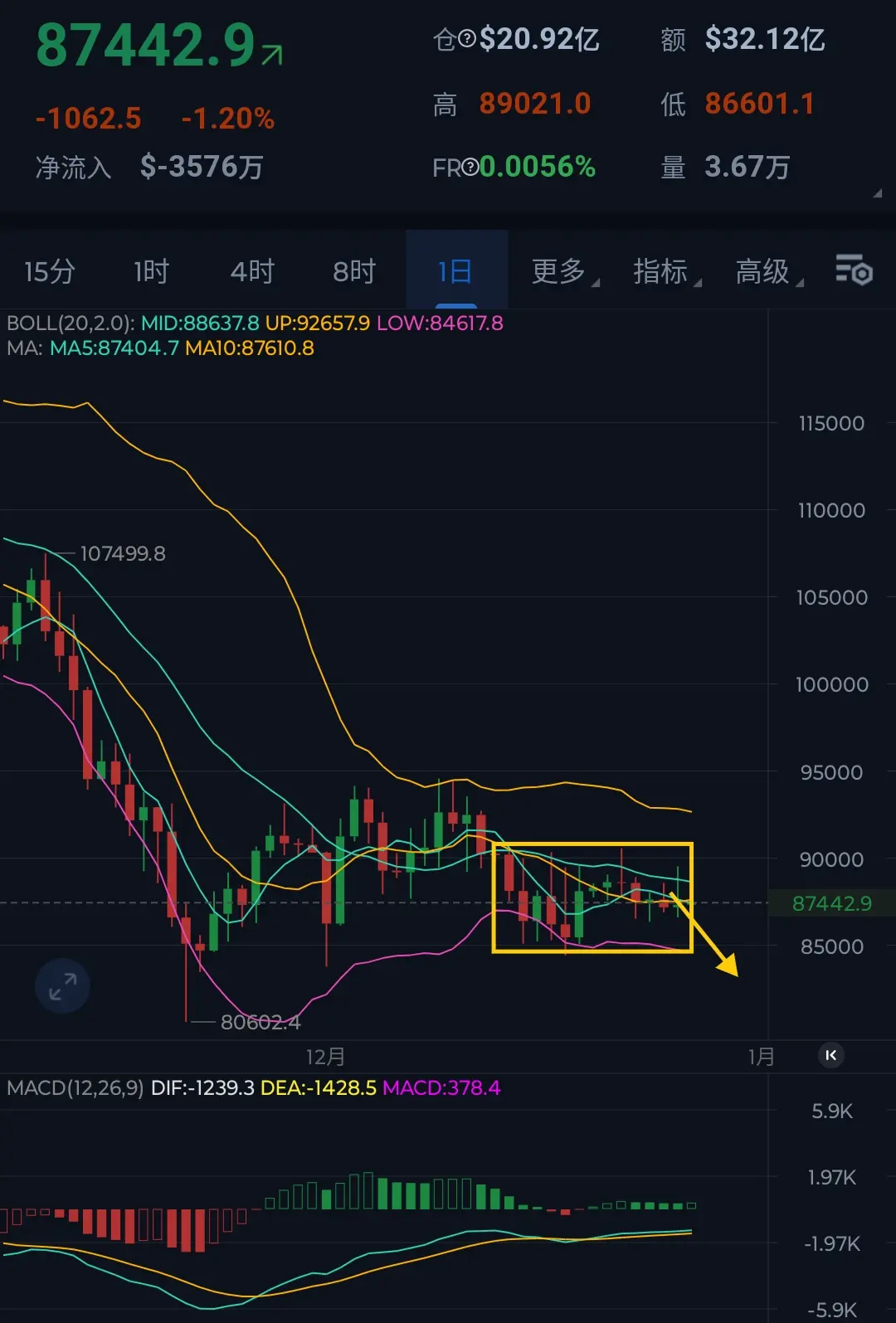Screen dimensions: 896x1323
Task: Tap the DIF:-1239.3 value
Action: tap(202, 1087)
